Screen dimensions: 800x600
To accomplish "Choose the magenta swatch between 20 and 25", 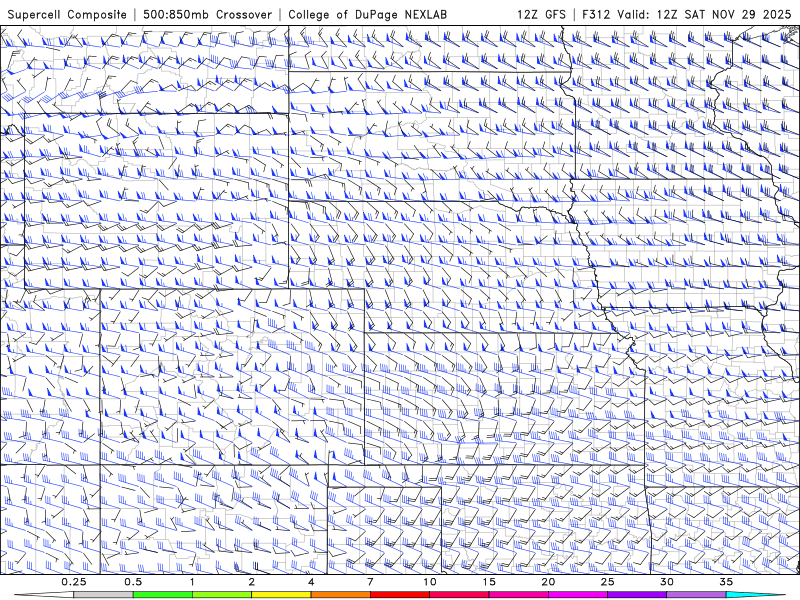I will point(578,595).
